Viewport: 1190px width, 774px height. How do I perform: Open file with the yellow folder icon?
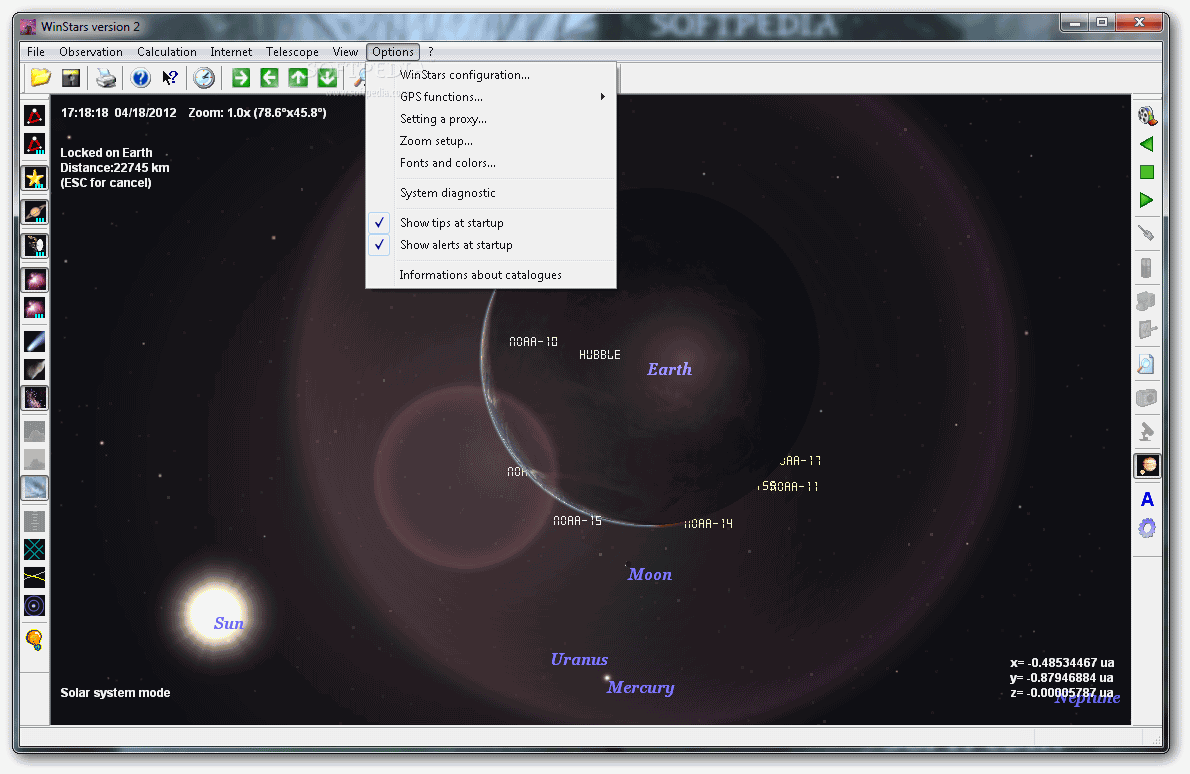(40, 77)
